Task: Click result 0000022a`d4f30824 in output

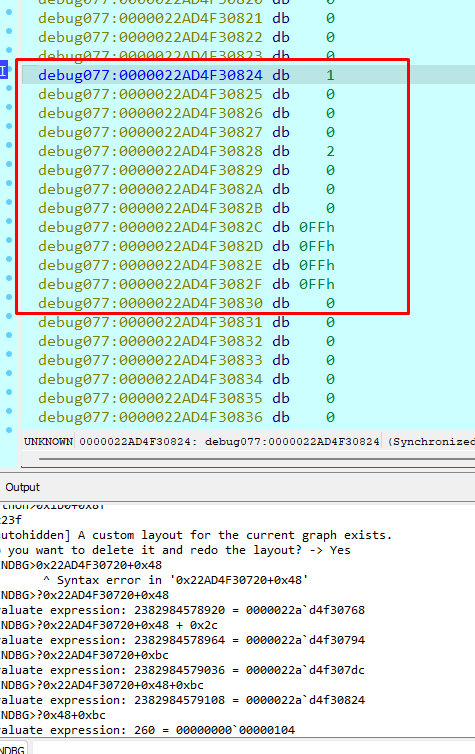Action: 305,700
